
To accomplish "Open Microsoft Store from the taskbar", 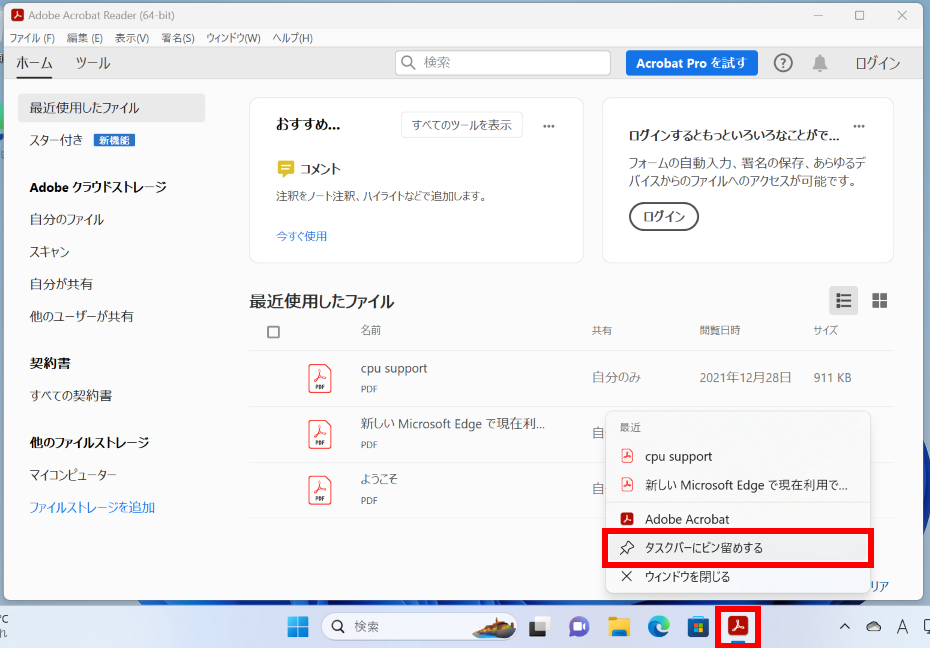I will 698,627.
